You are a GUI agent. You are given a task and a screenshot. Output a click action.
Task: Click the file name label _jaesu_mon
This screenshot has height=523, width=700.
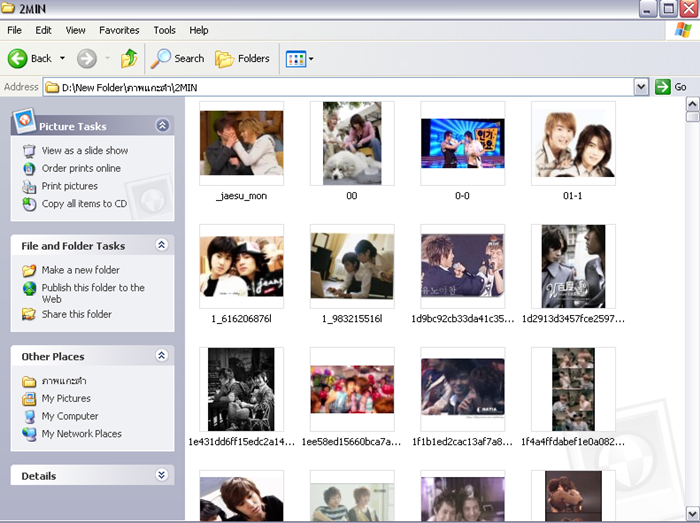coord(242,196)
